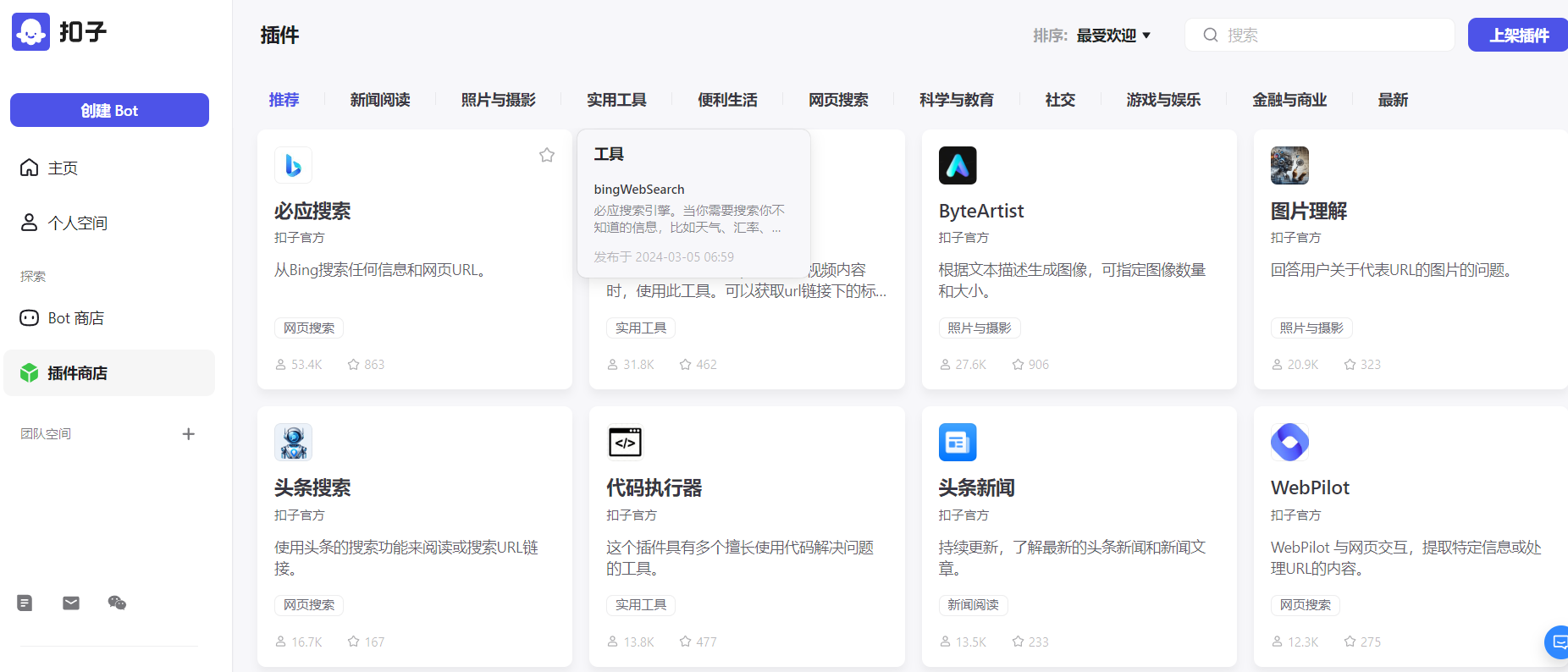Open the ByteArtist plugin title
The image size is (1568, 672).
point(981,211)
